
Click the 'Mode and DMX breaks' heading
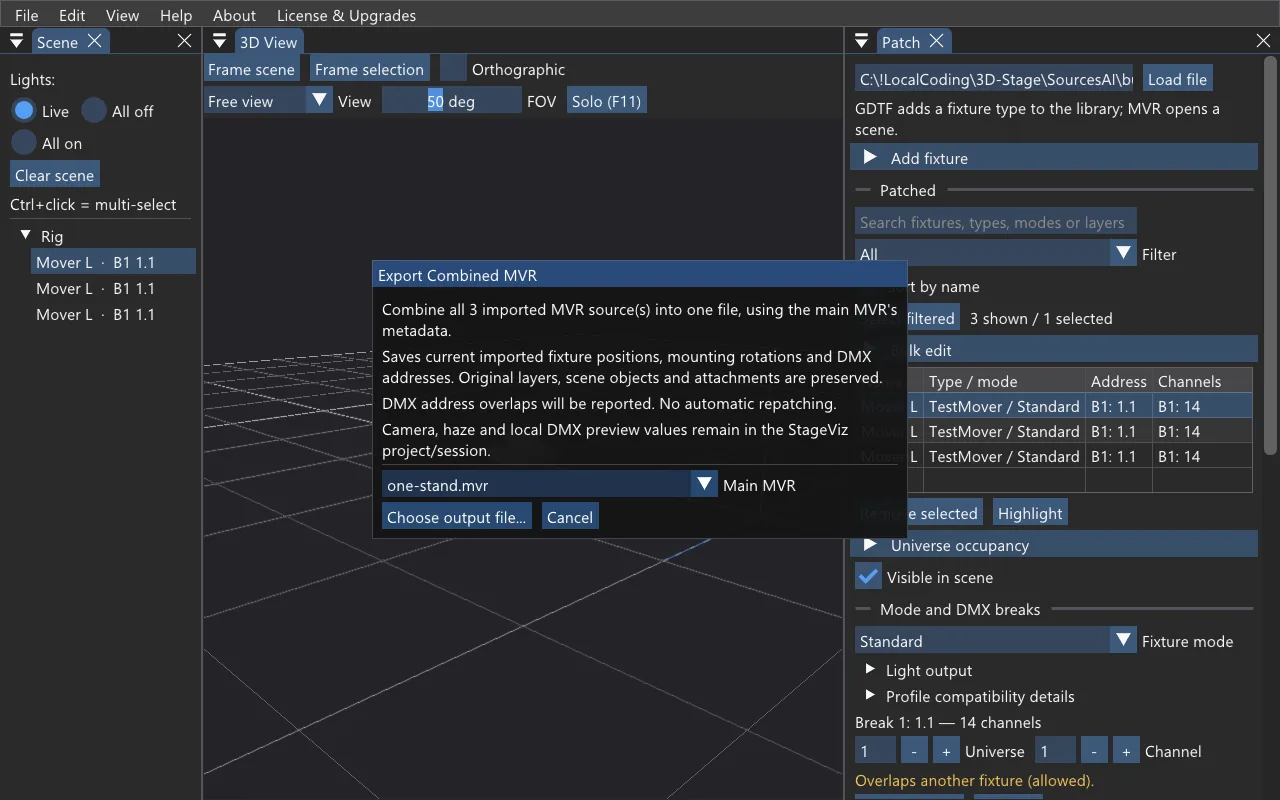click(960, 609)
